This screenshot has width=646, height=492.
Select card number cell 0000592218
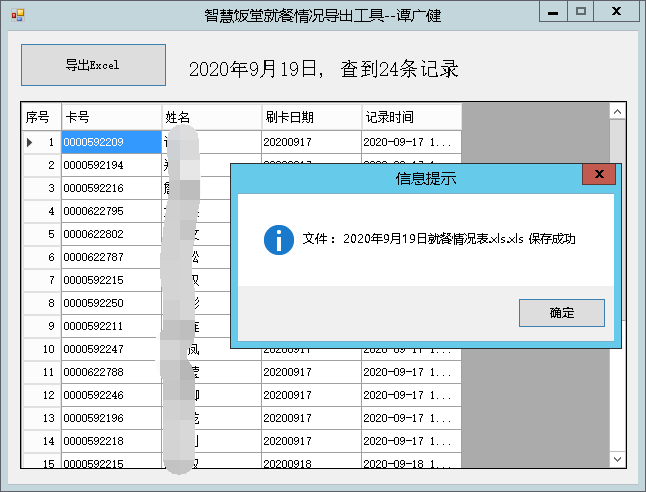pos(111,441)
